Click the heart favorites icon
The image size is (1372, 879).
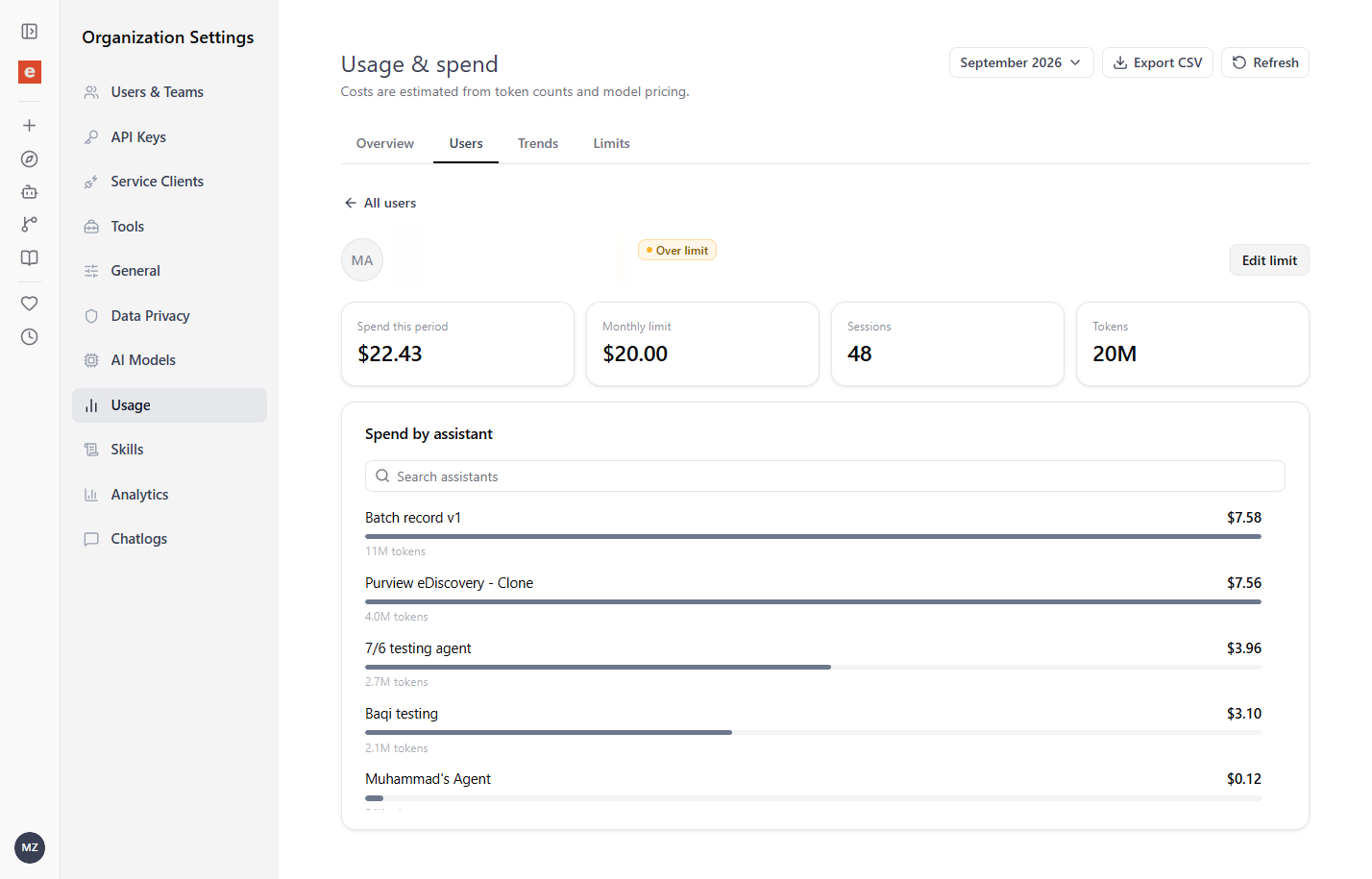pos(30,304)
